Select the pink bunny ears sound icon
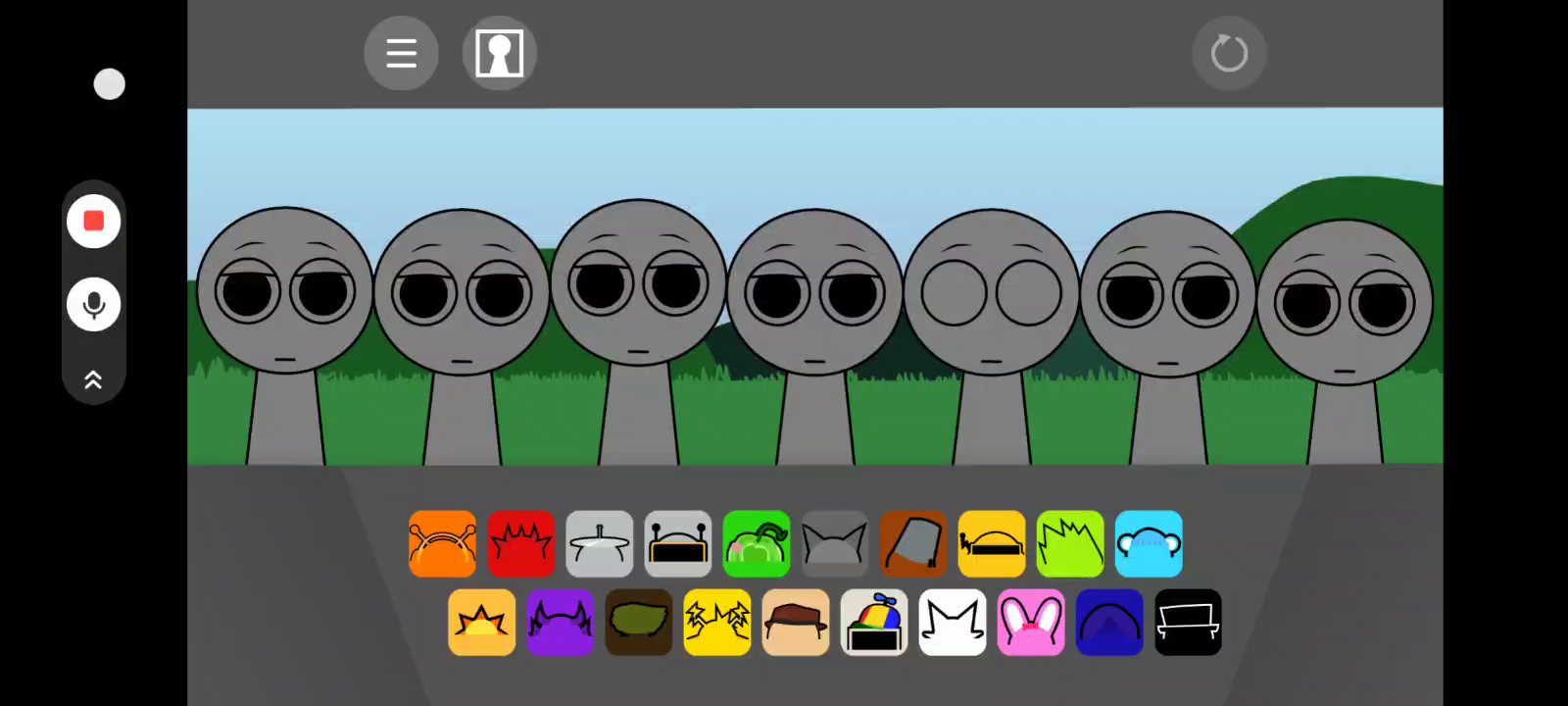The image size is (1568, 706). pos(1030,623)
